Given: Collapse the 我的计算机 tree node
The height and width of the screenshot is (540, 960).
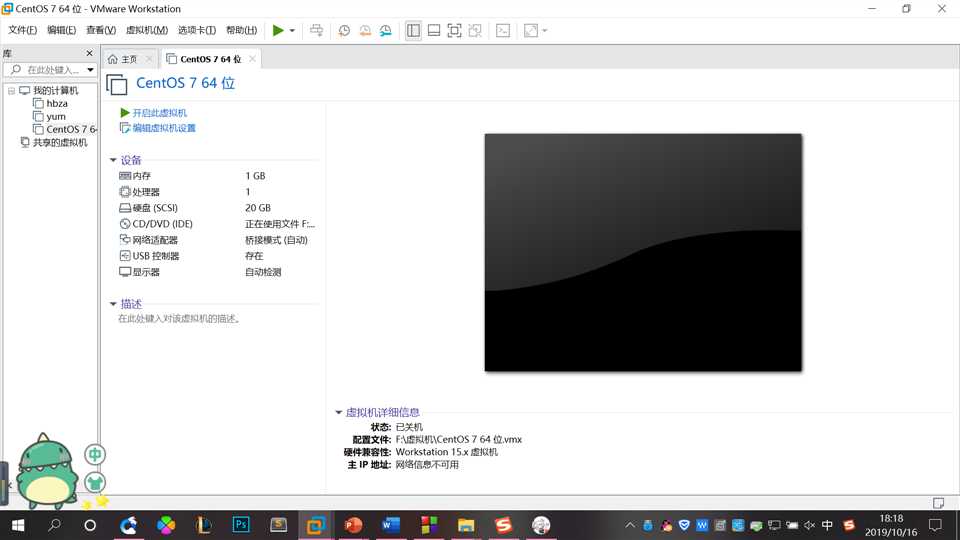Looking at the screenshot, I should tap(11, 91).
